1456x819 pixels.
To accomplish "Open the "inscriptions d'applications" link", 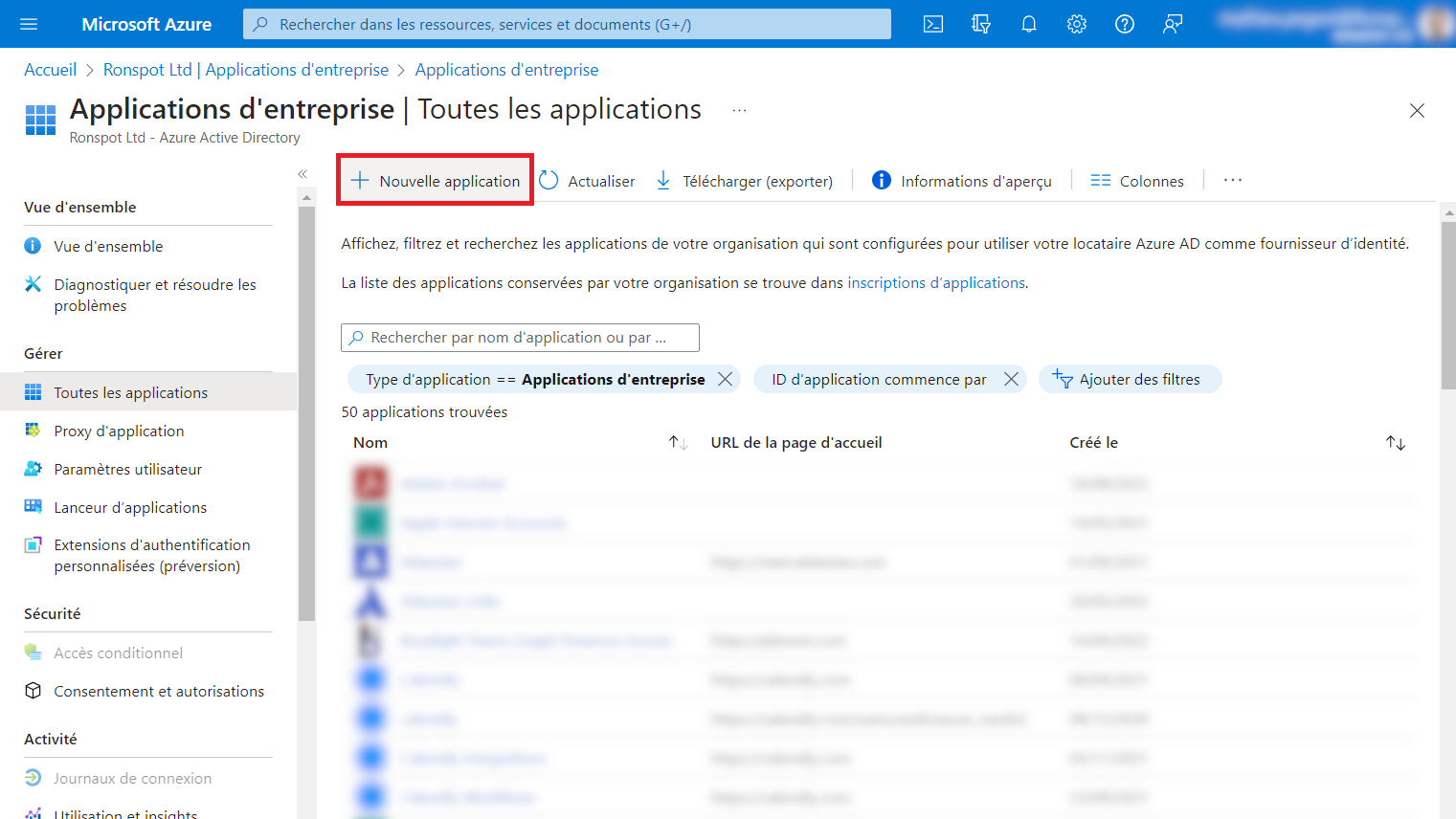I will 935,282.
